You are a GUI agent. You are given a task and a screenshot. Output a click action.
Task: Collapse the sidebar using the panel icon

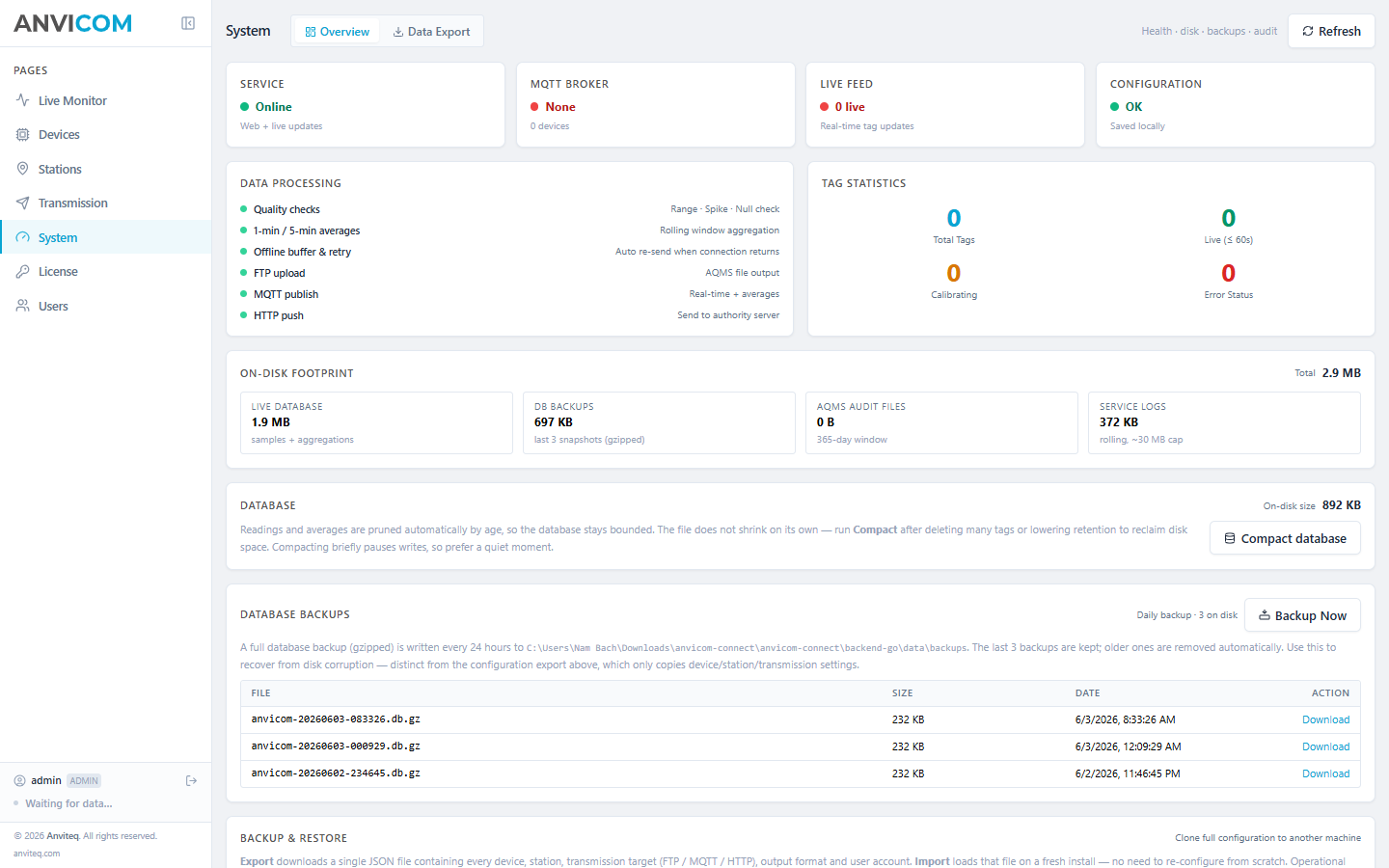coord(188,23)
